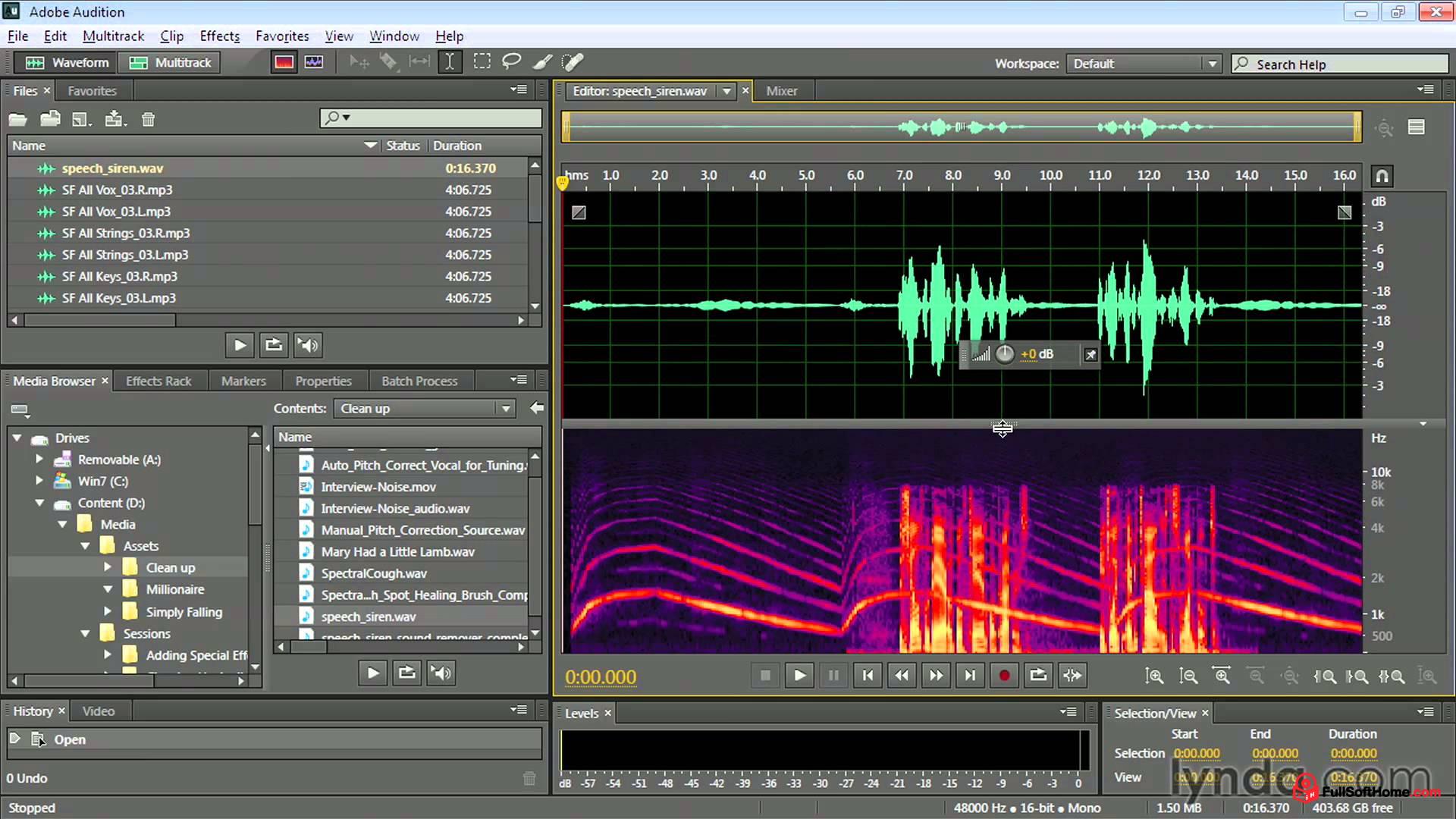Collapse the Assets folder in Media Browser
Viewport: 1456px width, 819px height.
click(85, 545)
